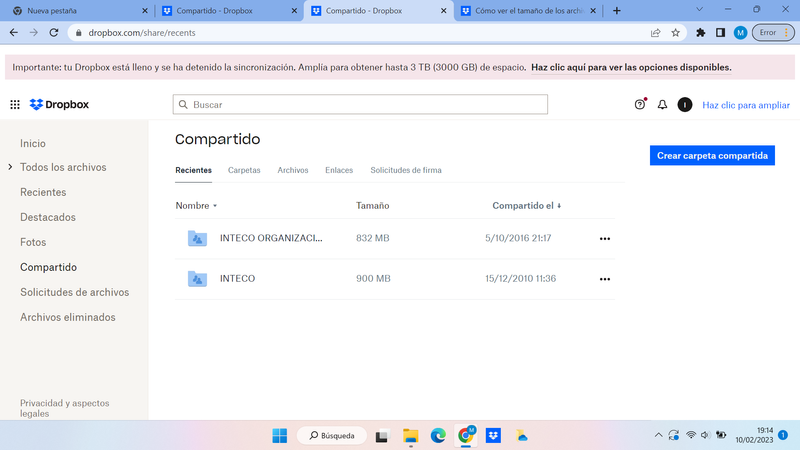The width and height of the screenshot is (800, 450).
Task: Open the INTECO ORGANIZACI... folder name
Action: 271,238
